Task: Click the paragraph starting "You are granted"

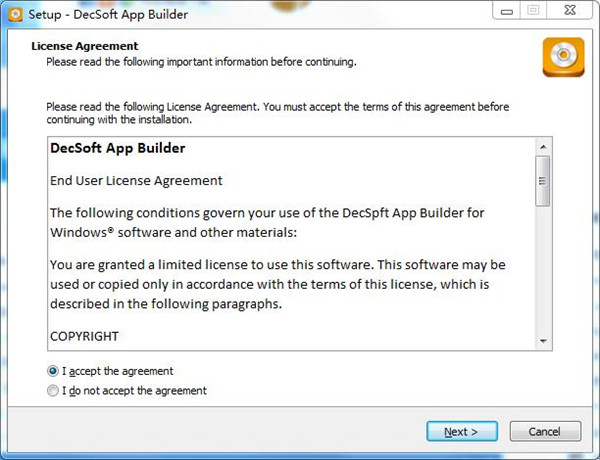Action: [277, 284]
